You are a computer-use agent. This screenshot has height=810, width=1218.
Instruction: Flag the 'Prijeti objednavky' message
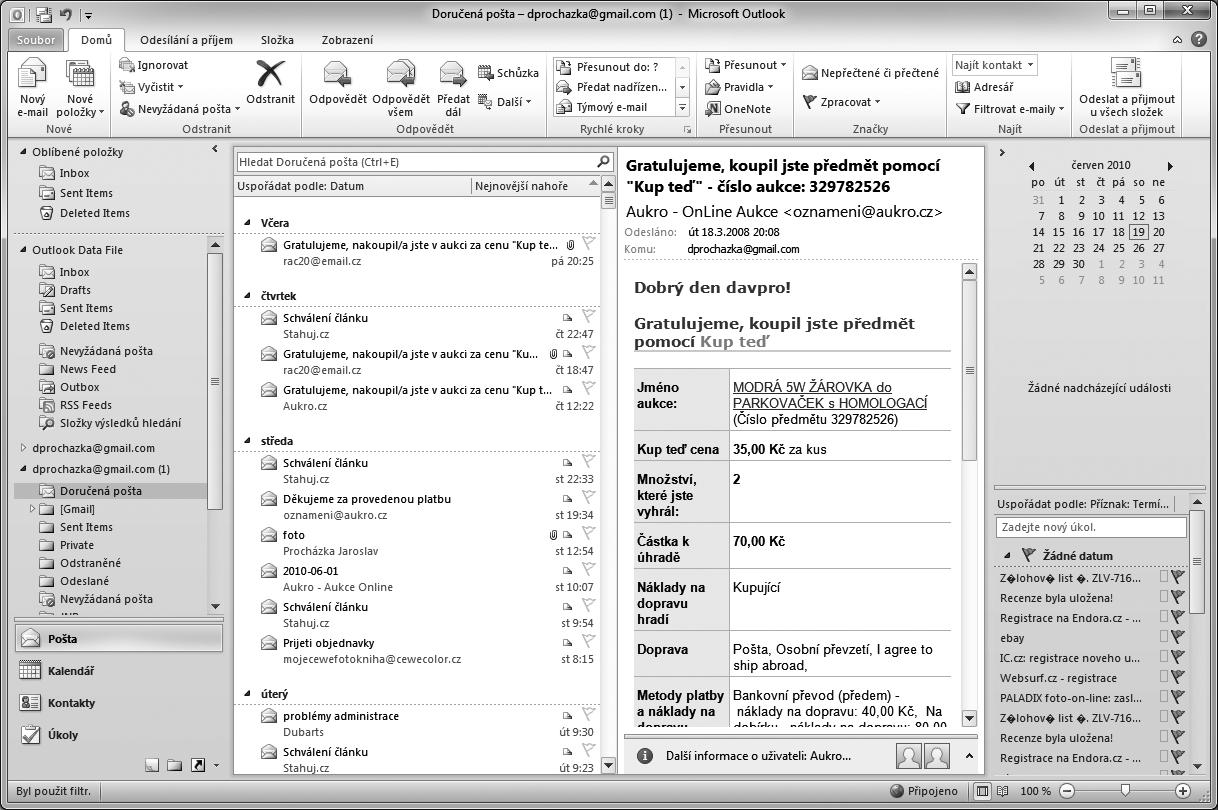(x=589, y=643)
